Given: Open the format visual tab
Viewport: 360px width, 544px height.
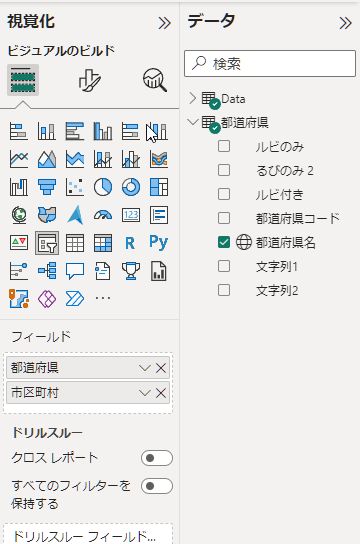Looking at the screenshot, I should pyautogui.click(x=89, y=80).
